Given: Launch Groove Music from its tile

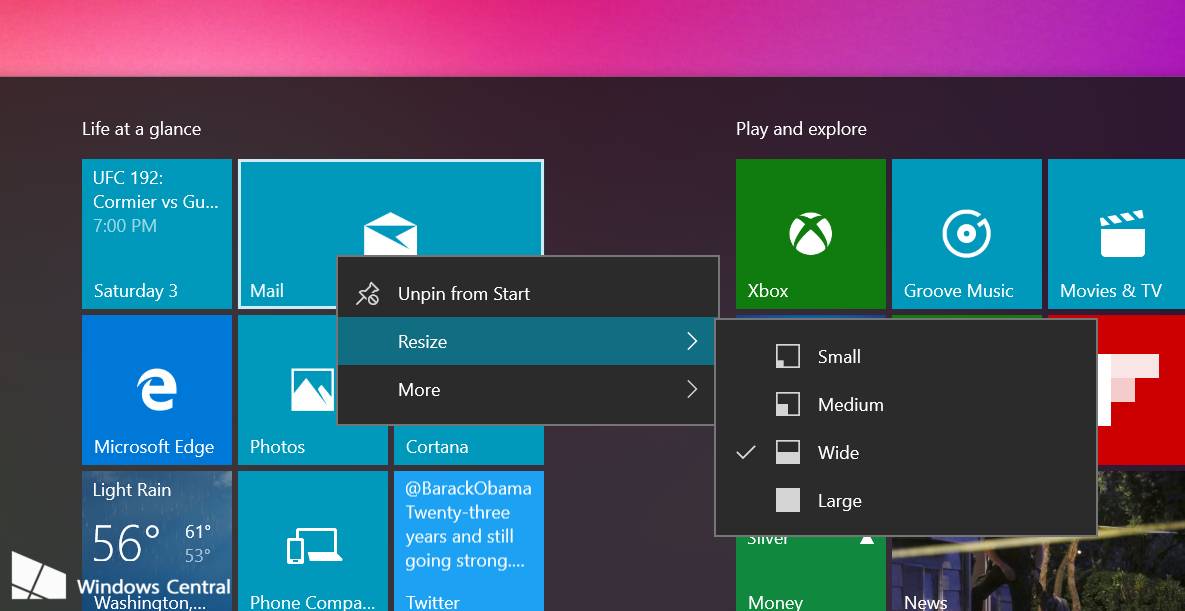Looking at the screenshot, I should [965, 233].
